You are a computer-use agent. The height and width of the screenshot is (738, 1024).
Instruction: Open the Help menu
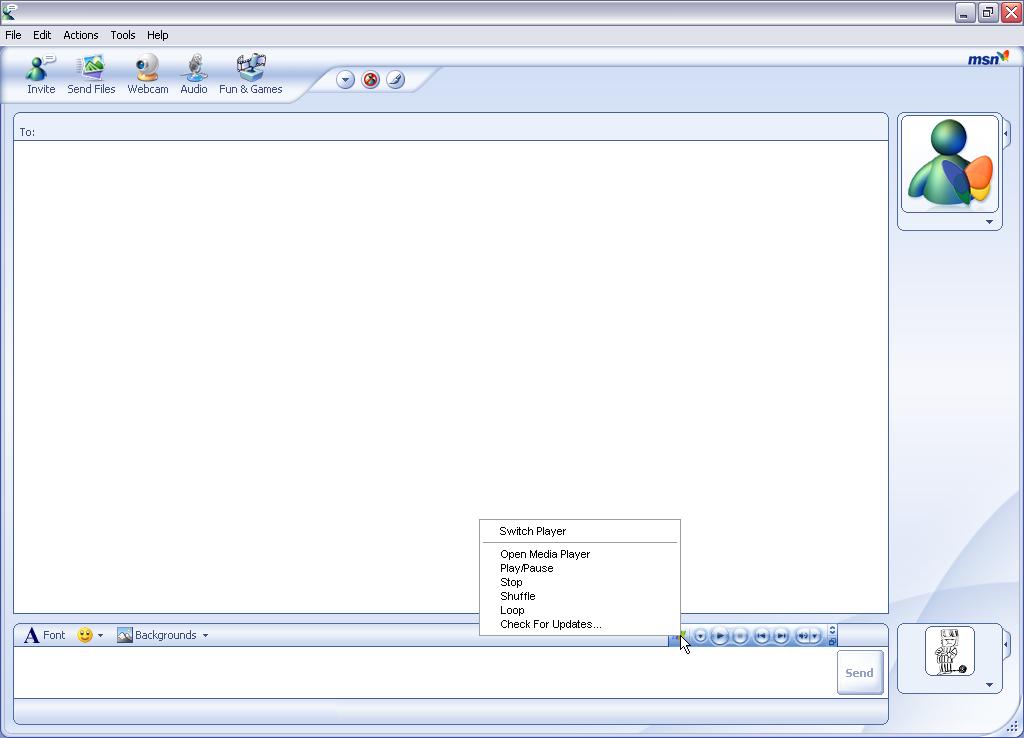157,35
